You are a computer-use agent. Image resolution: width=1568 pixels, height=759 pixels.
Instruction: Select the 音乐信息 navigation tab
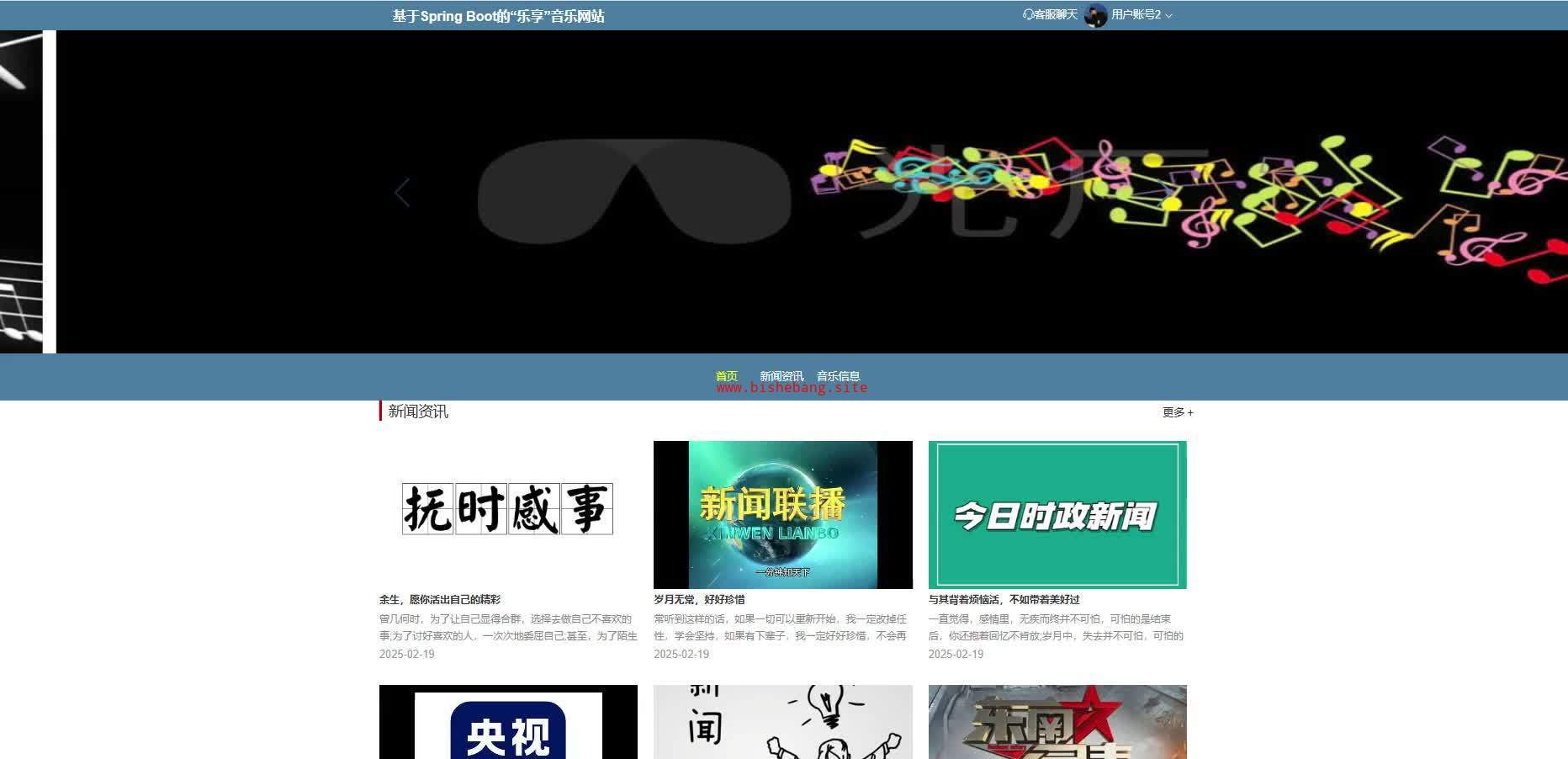click(x=838, y=376)
